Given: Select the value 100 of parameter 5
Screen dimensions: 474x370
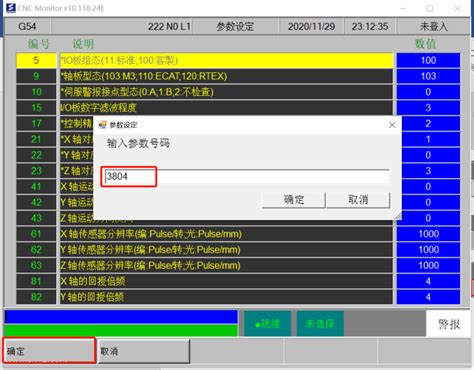Looking at the screenshot, I should coord(428,60).
